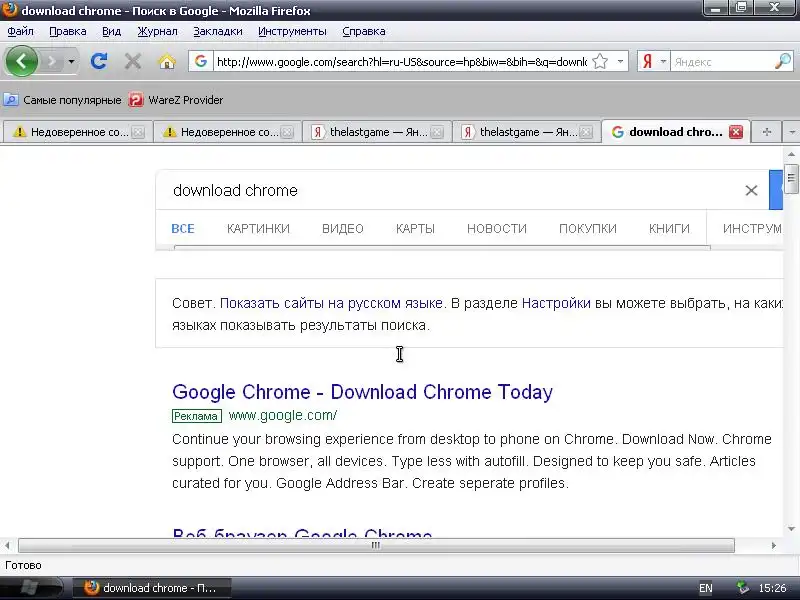Open the Закладки menu

coord(218,31)
